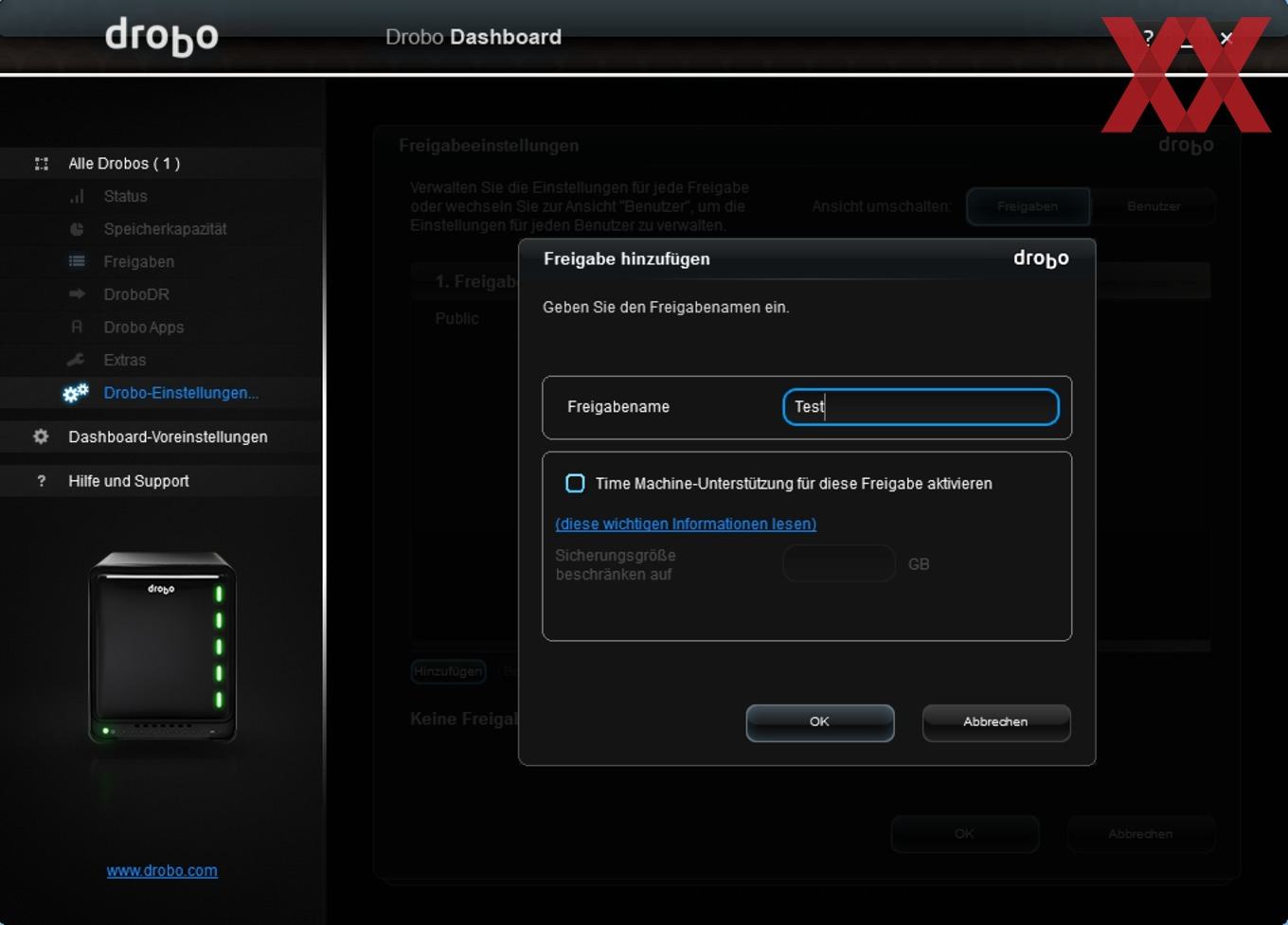Click the Freigaben view toggle button
The width and height of the screenshot is (1288, 925).
pyautogui.click(x=1028, y=206)
